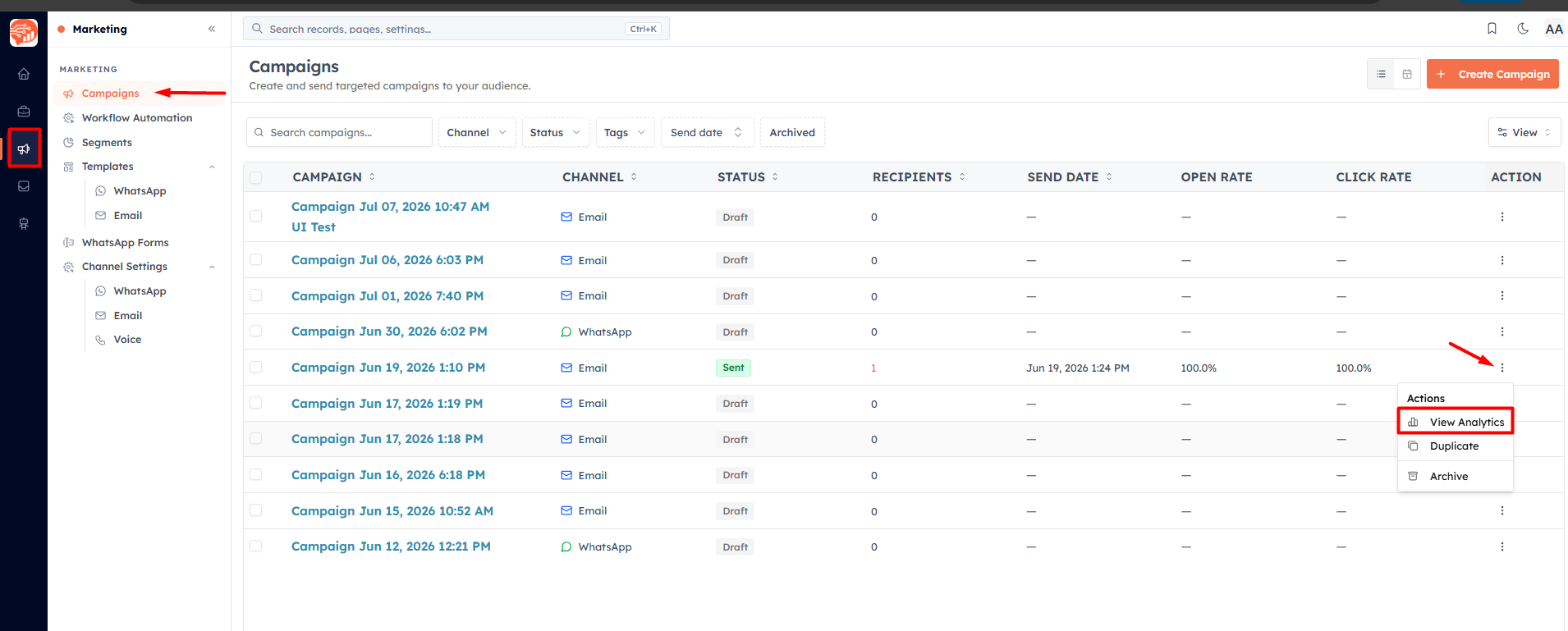Open the inbox icon in left rail
Viewport: 1568px width, 631px height.
[24, 186]
